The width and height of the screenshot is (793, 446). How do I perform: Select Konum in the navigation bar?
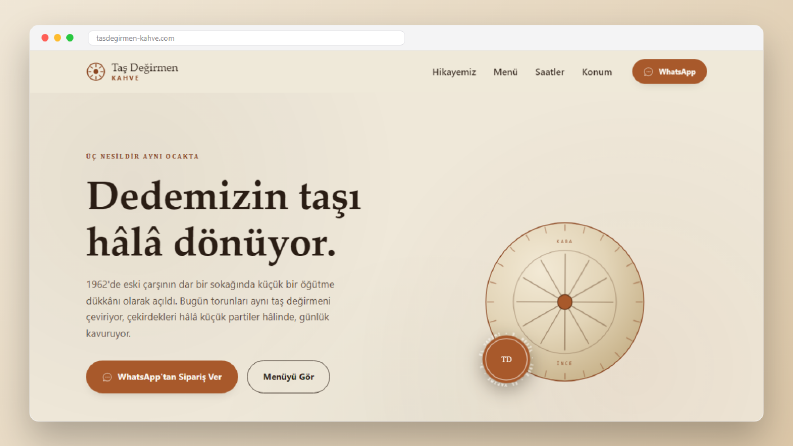pos(597,72)
